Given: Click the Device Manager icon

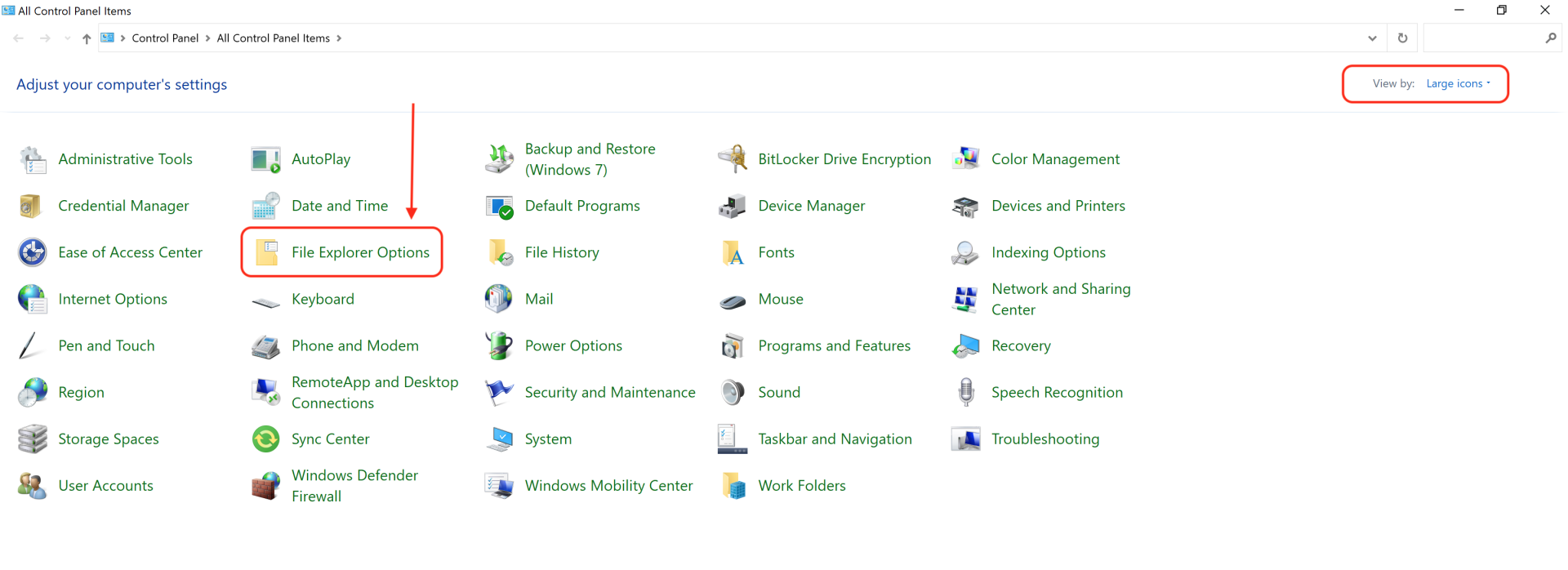Looking at the screenshot, I should (x=732, y=207).
